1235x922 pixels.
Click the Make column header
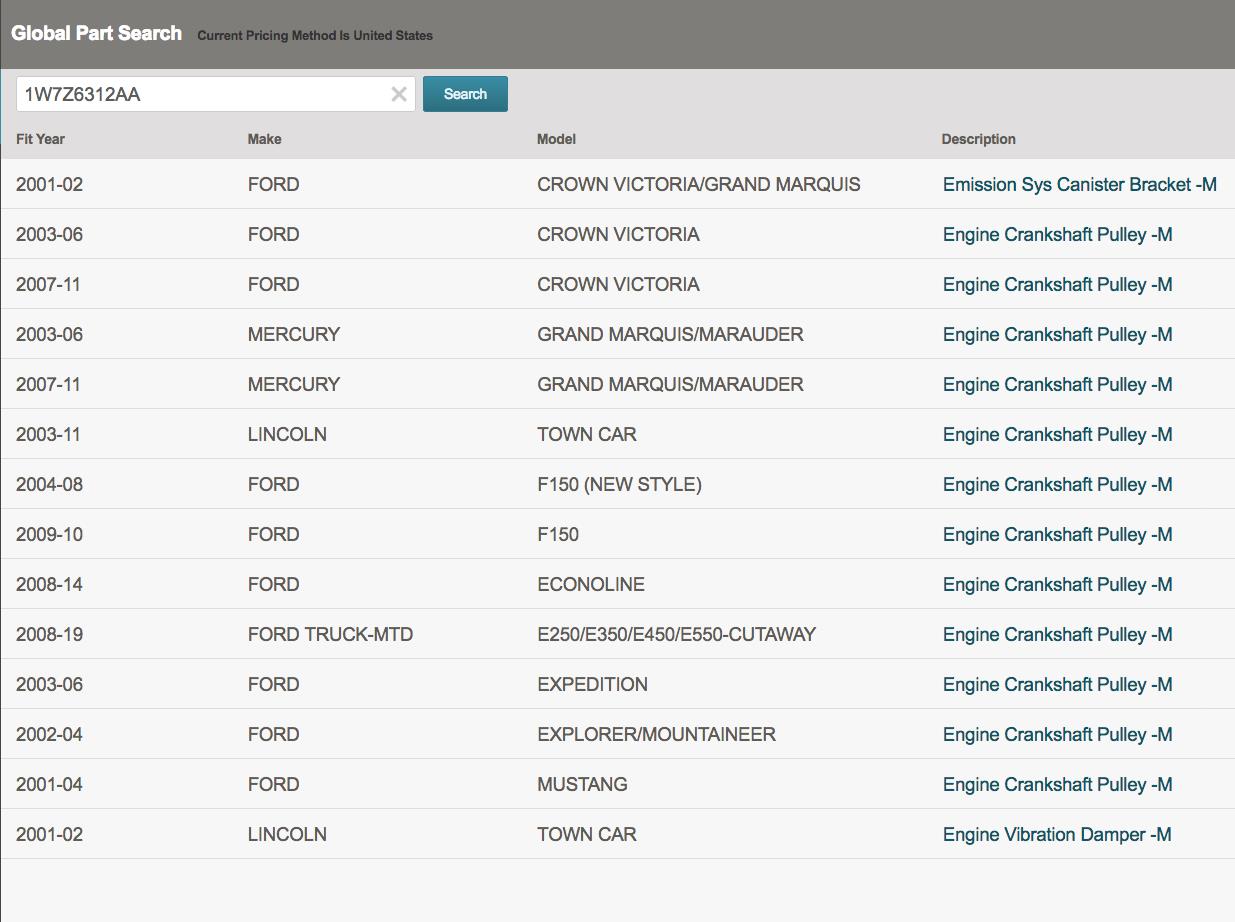(264, 139)
